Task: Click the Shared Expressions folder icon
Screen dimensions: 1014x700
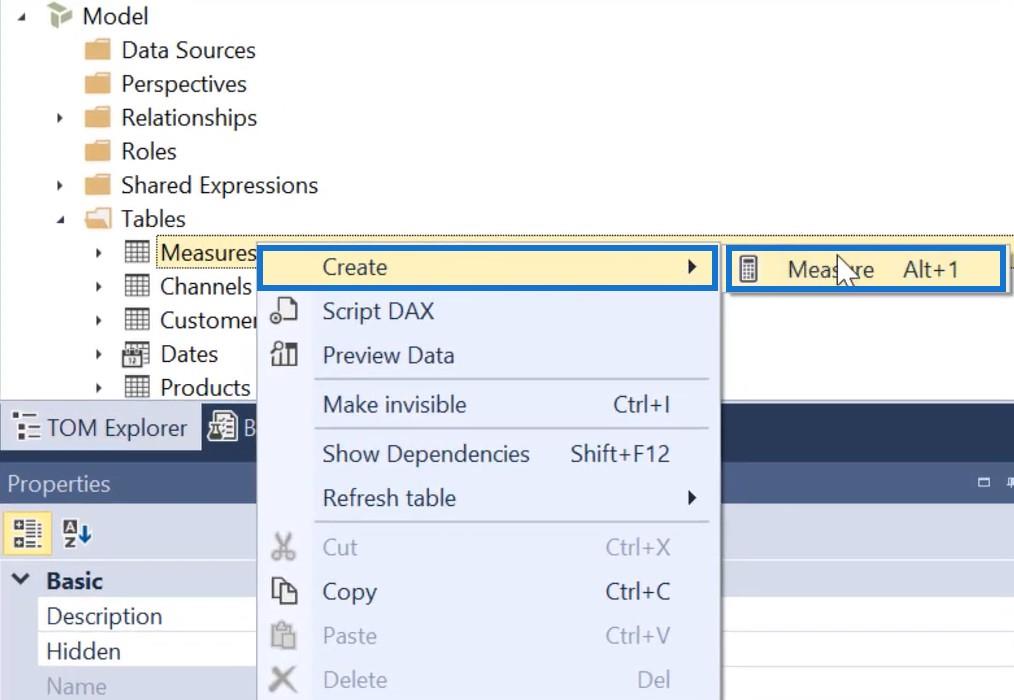Action: point(98,184)
